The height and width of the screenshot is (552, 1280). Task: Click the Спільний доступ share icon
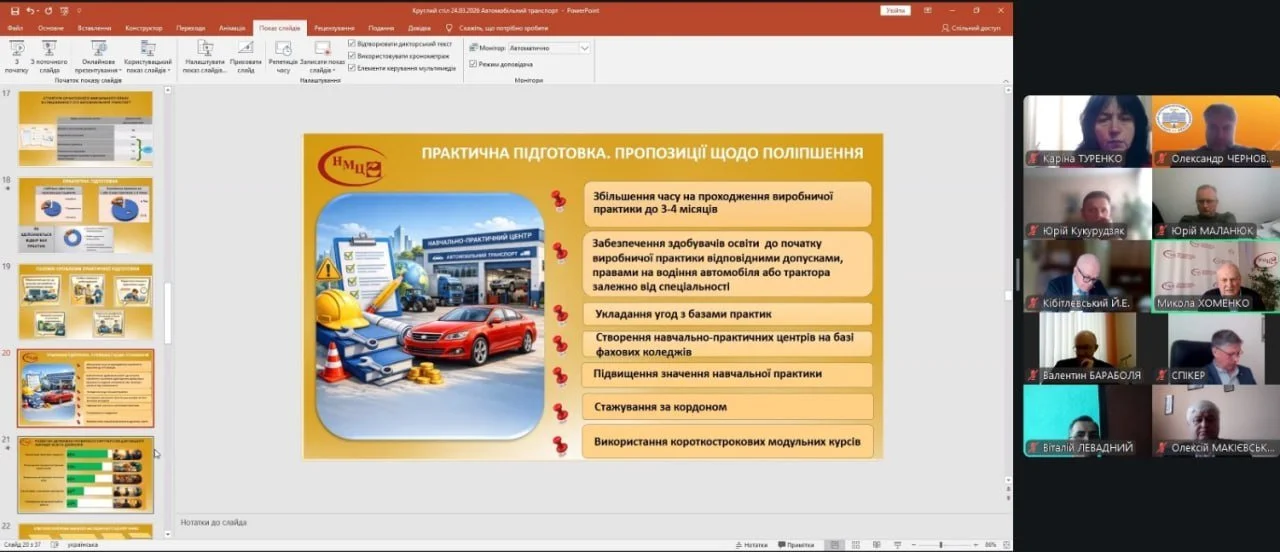[946, 28]
